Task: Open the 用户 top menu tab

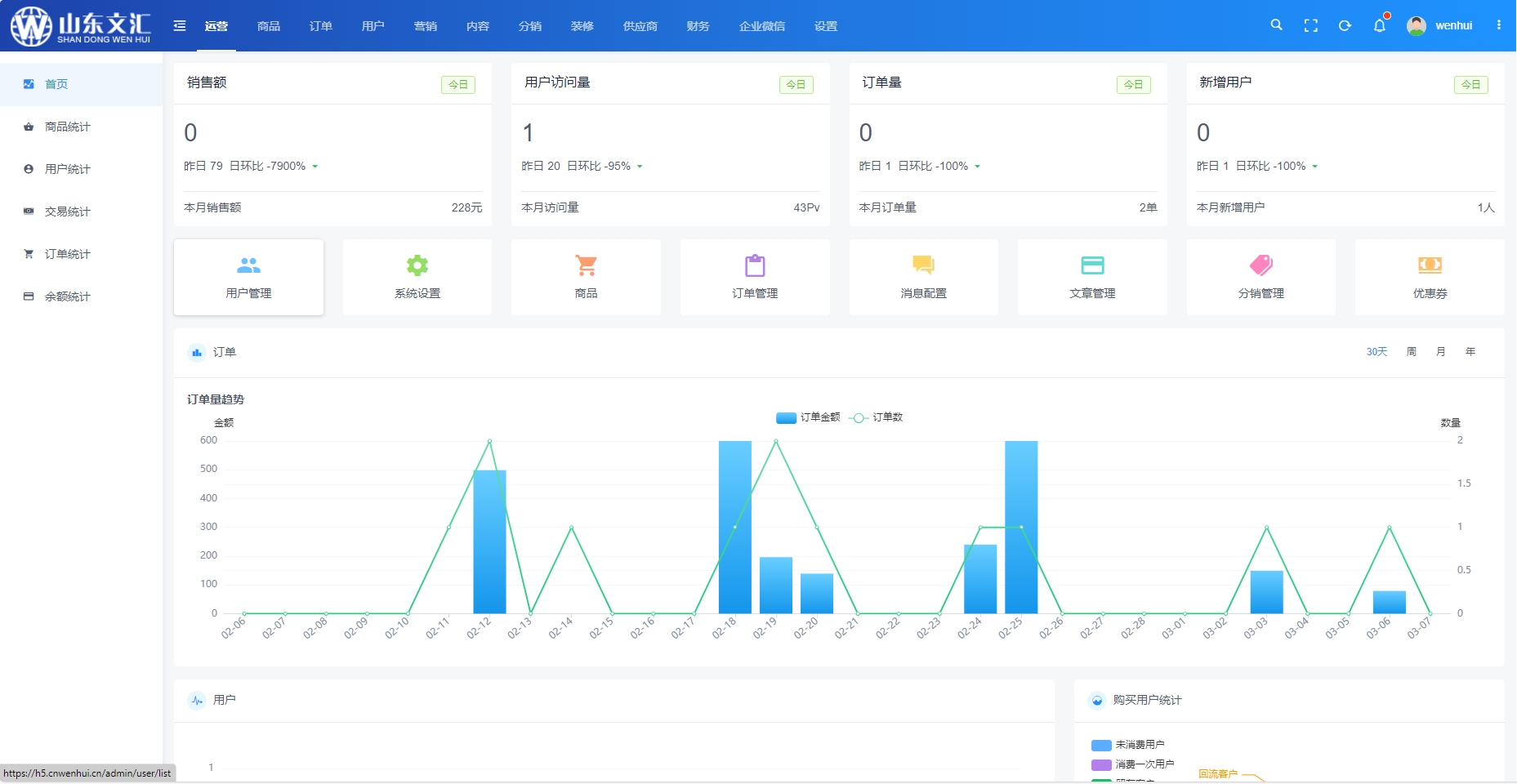Action: tap(373, 26)
